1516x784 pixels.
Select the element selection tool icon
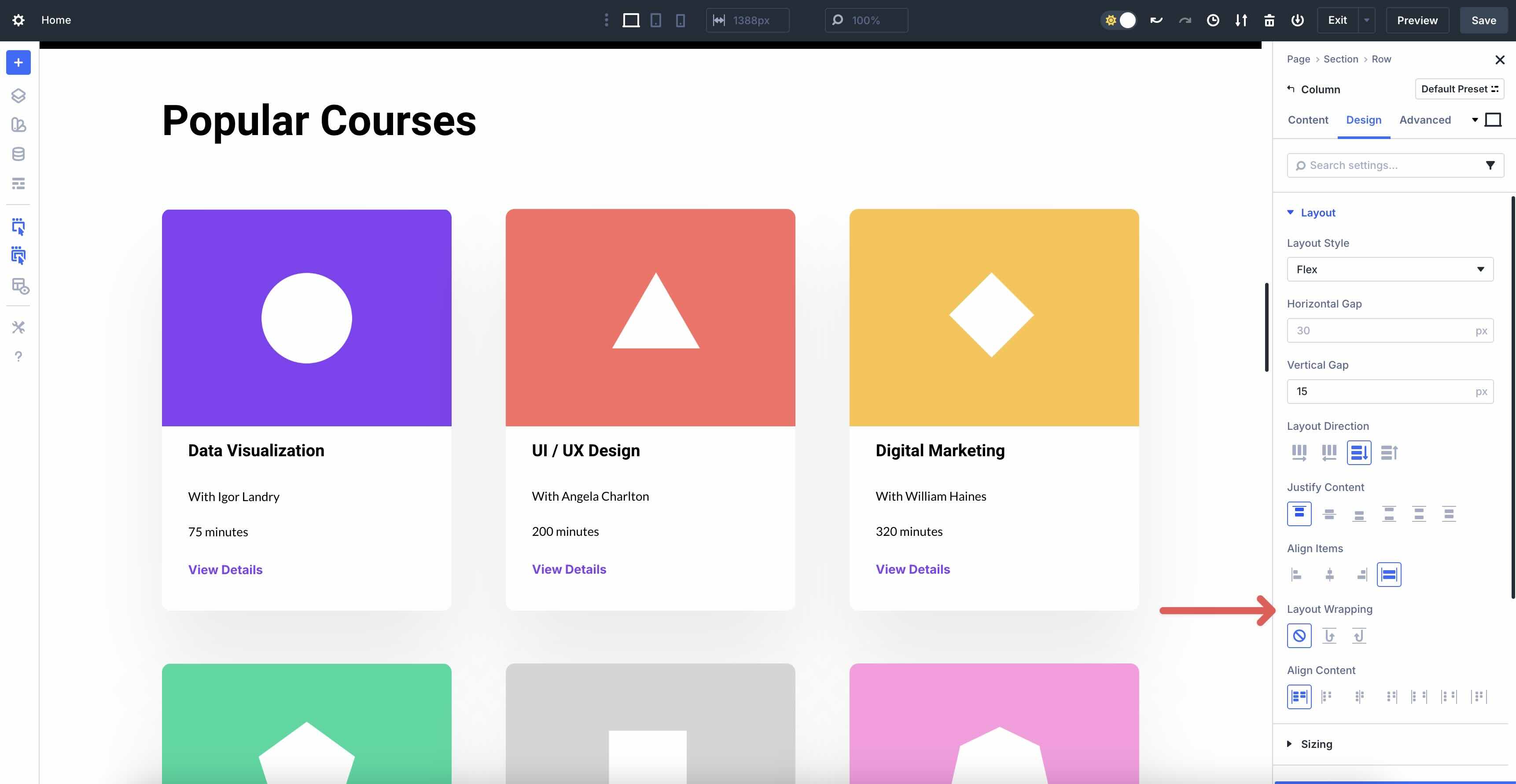(18, 227)
